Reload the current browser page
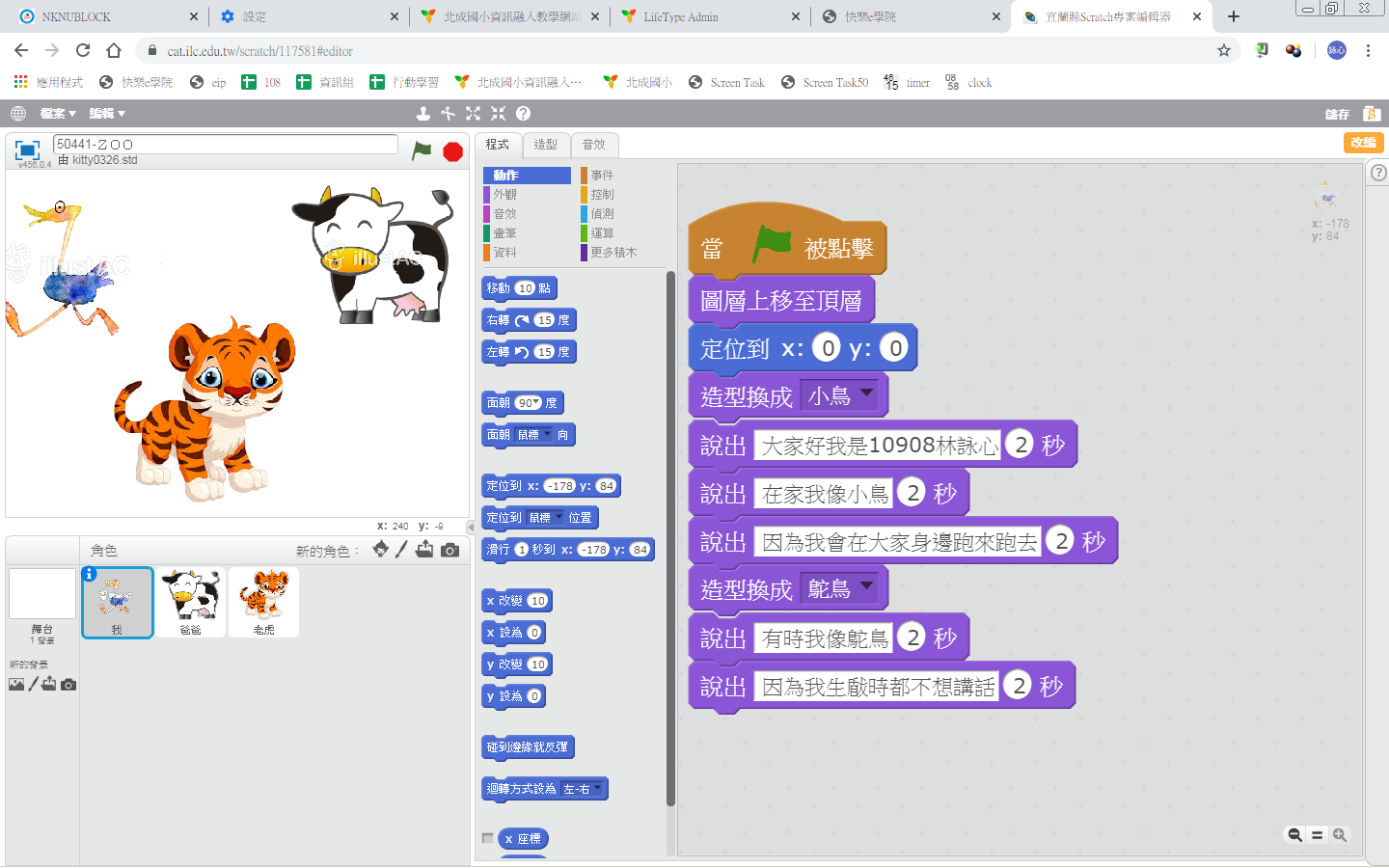Image resolution: width=1389 pixels, height=868 pixels. [x=83, y=50]
